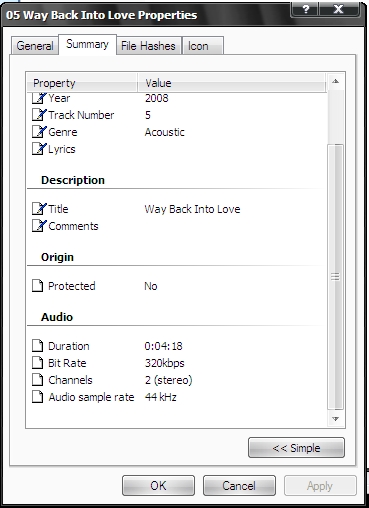The height and width of the screenshot is (508, 369).
Task: Click the Description section heading
Action: click(x=73, y=180)
